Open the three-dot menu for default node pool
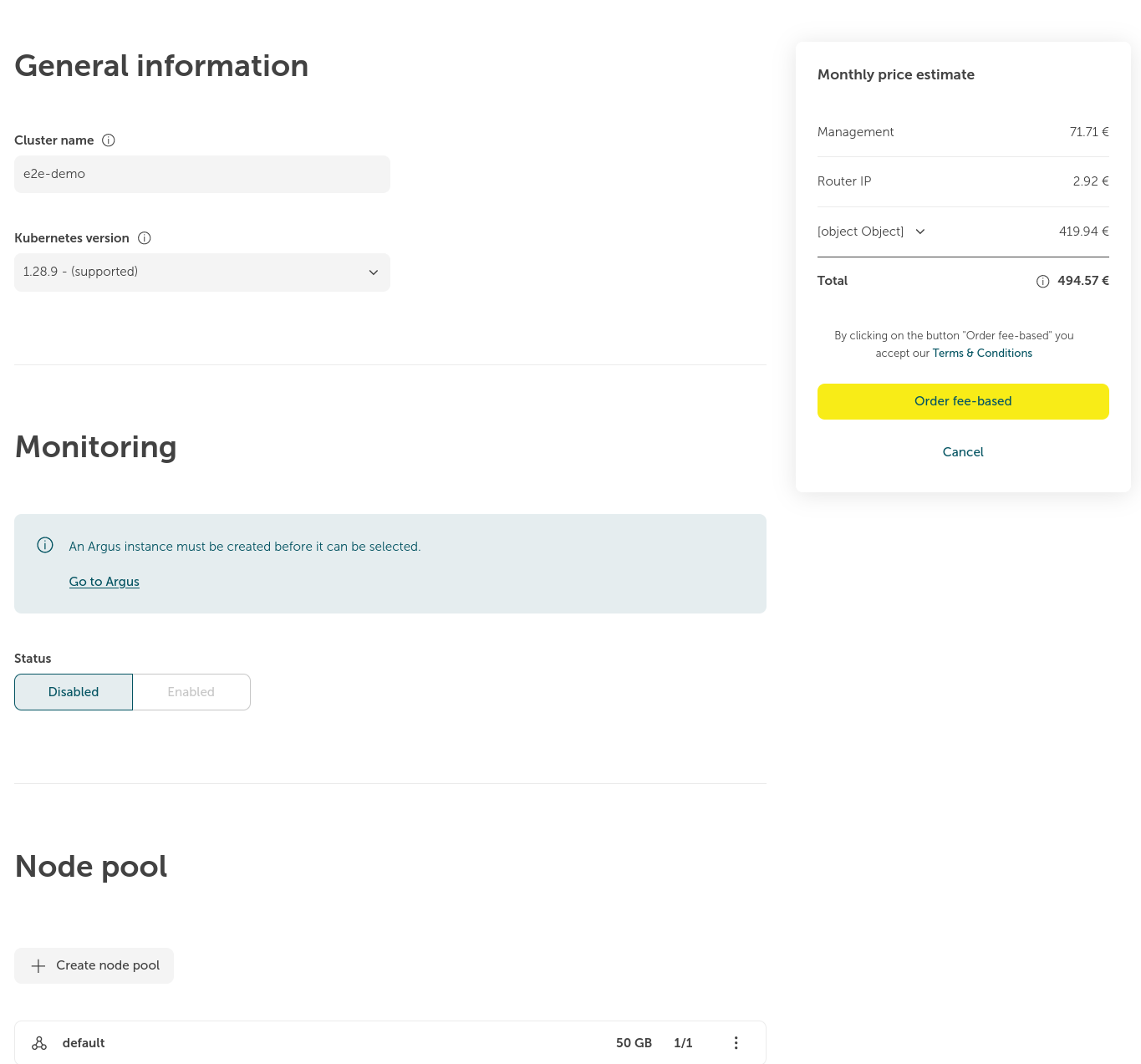1141x1064 pixels. click(x=736, y=1043)
